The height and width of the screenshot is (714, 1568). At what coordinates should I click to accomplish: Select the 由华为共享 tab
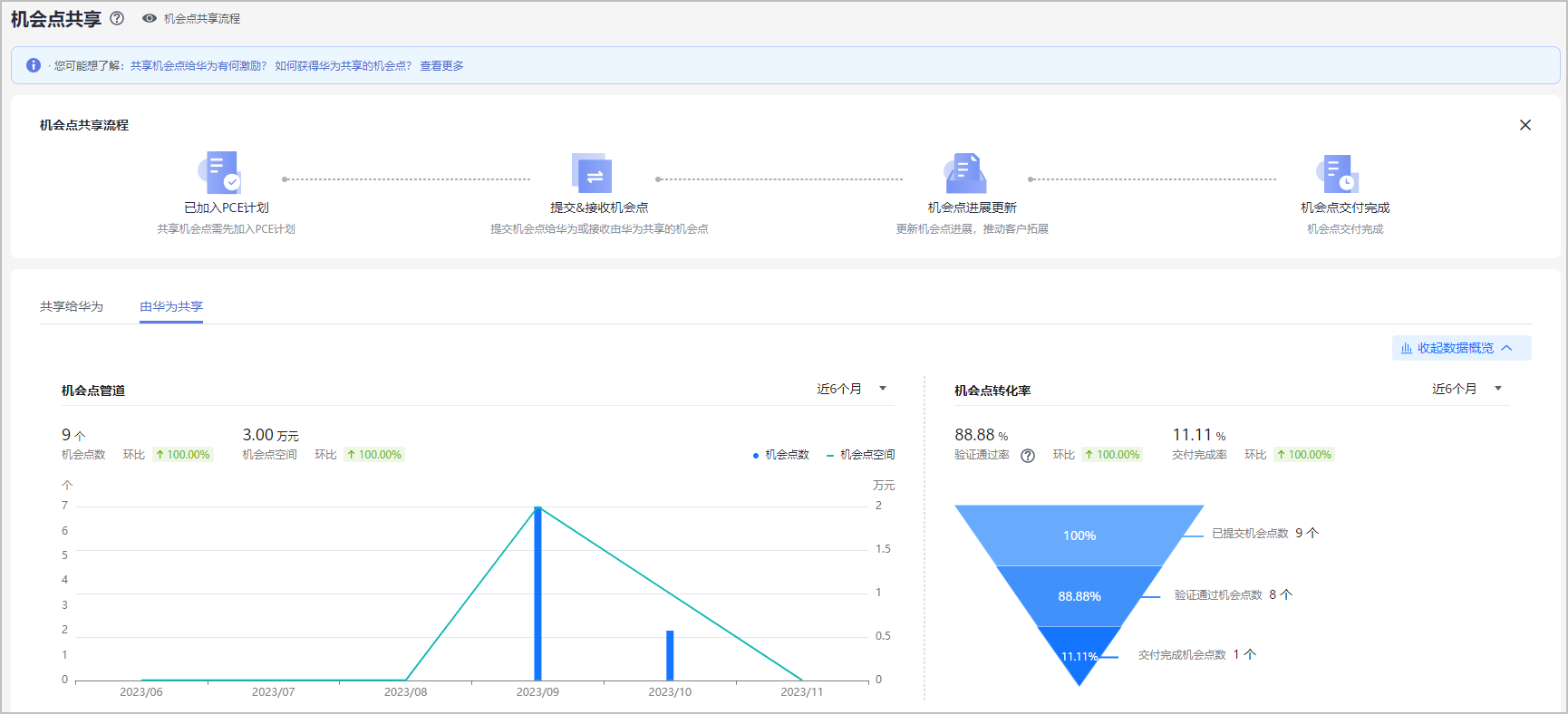[171, 306]
